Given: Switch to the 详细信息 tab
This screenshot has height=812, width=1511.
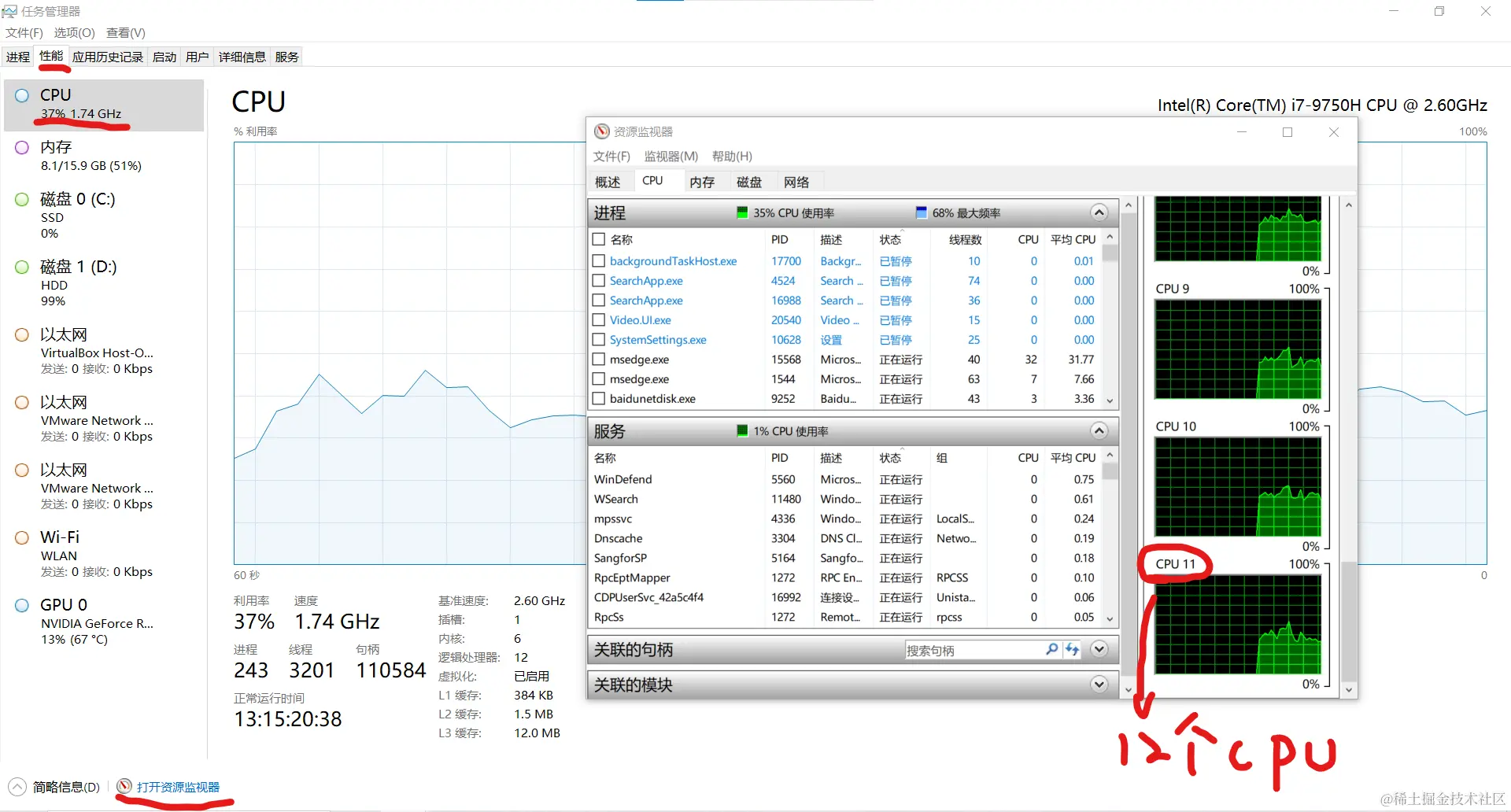Looking at the screenshot, I should 242,57.
